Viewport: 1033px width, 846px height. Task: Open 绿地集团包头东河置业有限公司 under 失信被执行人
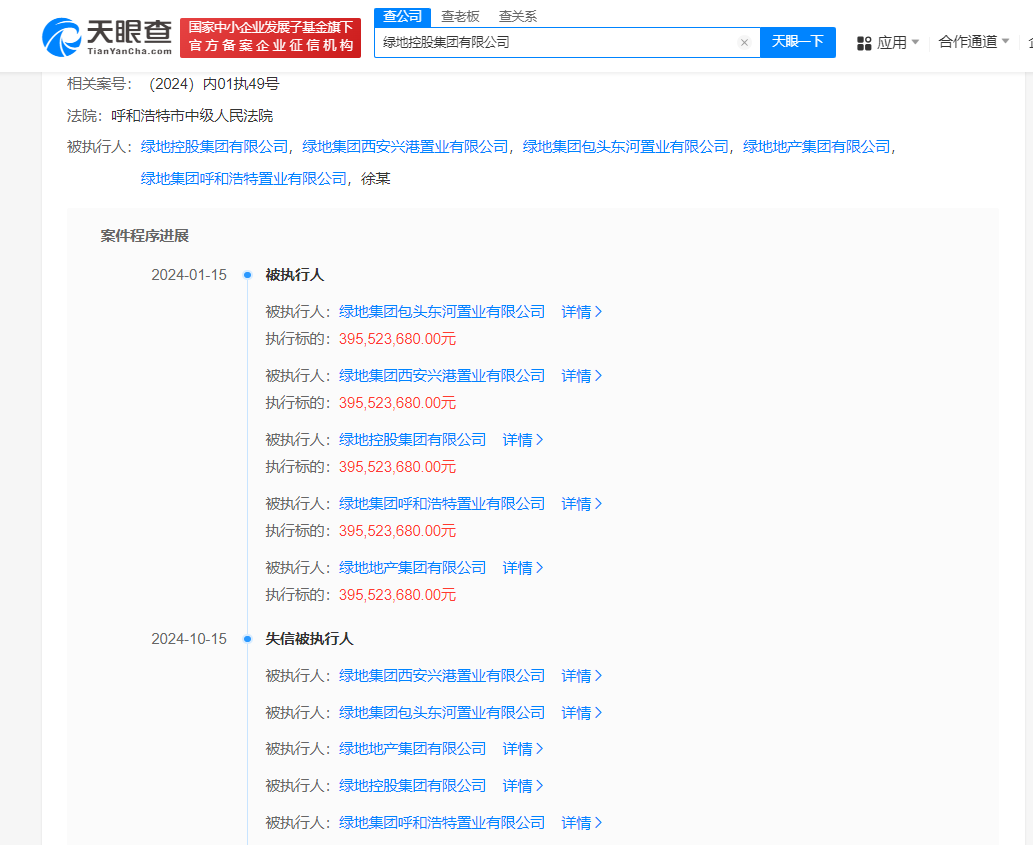[x=442, y=712]
